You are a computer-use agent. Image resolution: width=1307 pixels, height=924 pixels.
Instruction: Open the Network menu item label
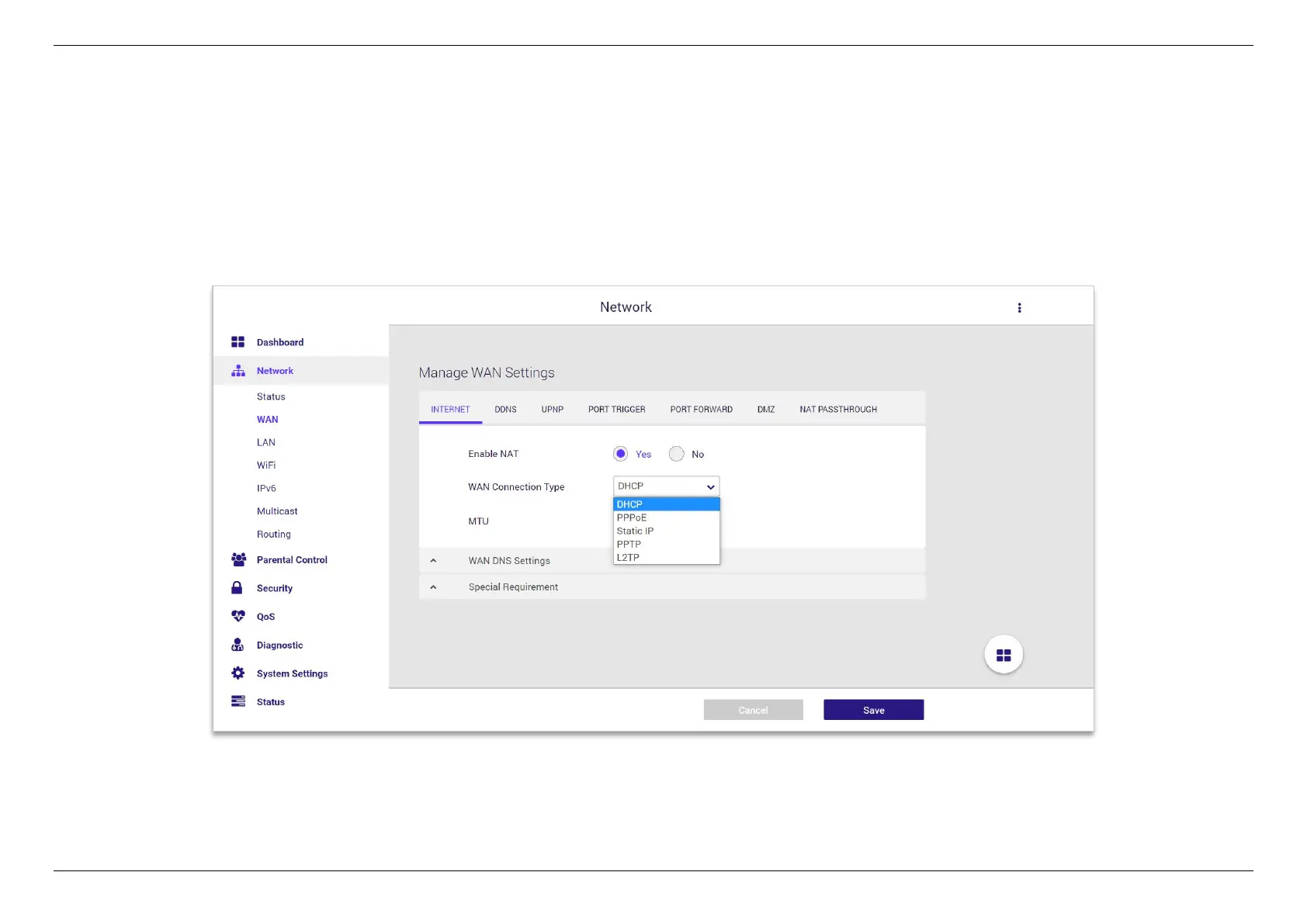tap(275, 371)
